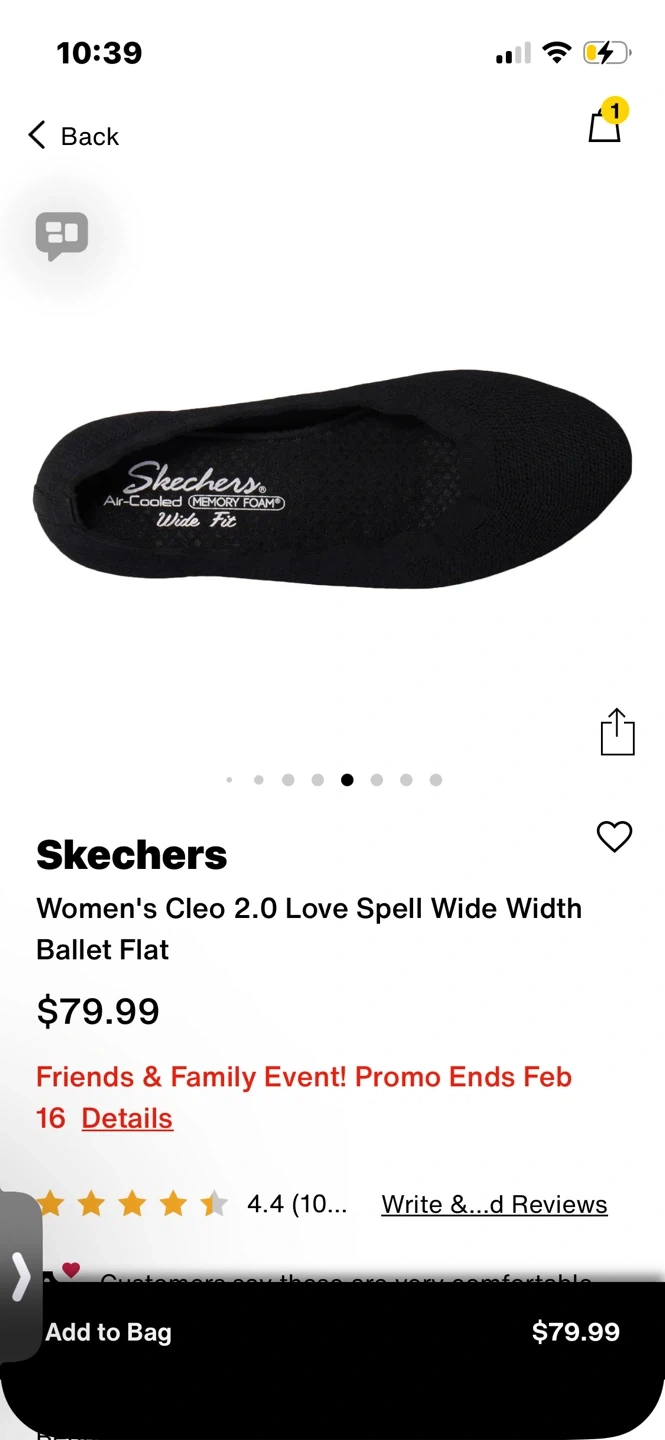This screenshot has width=665, height=1440.
Task: Add to Bag for $79.99
Action: pos(332,1332)
